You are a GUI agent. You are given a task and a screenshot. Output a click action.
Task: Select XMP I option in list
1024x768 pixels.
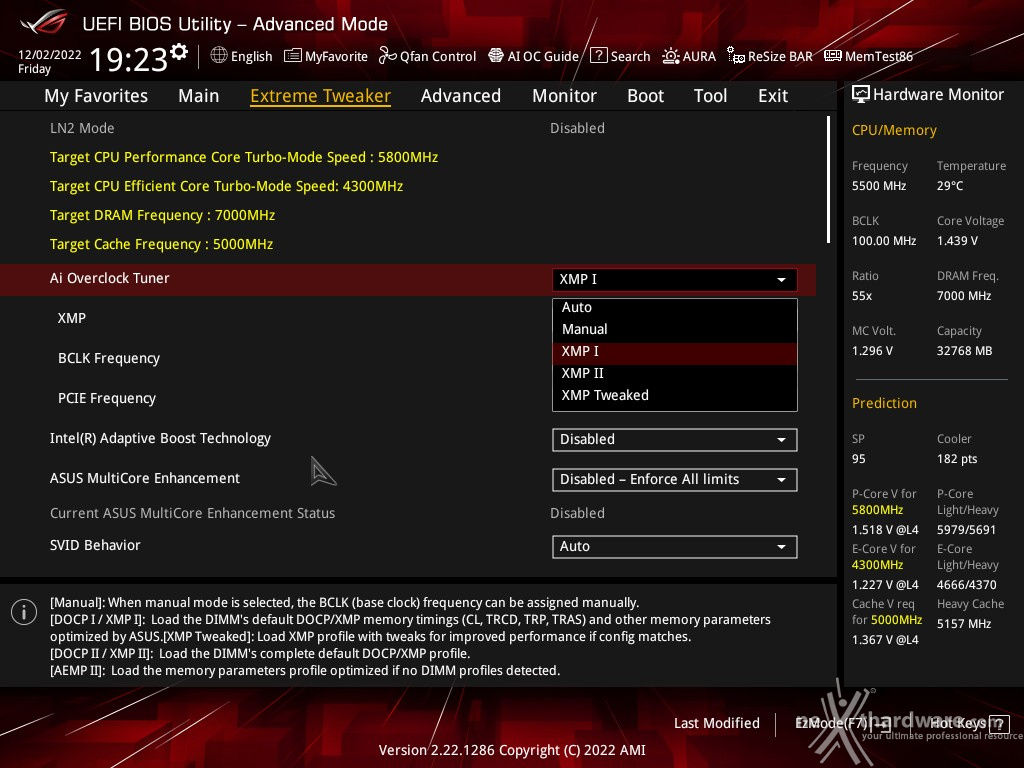pyautogui.click(x=675, y=351)
